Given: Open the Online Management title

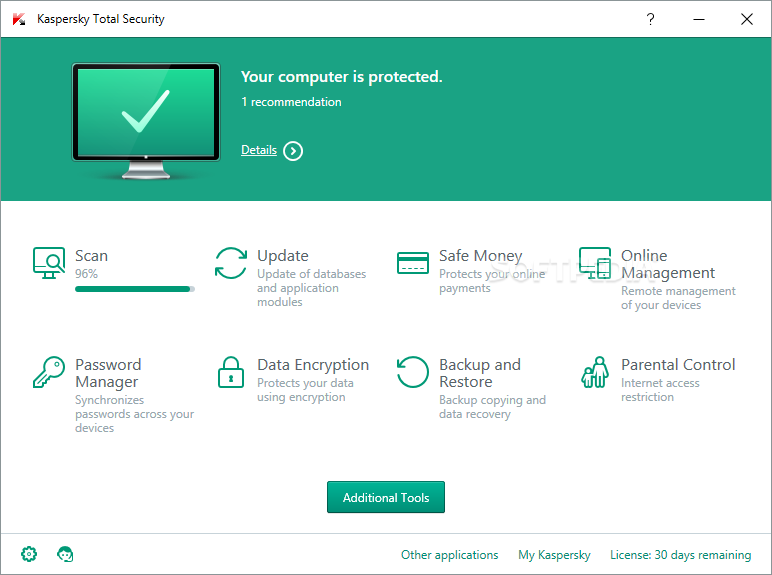Looking at the screenshot, I should (x=668, y=264).
